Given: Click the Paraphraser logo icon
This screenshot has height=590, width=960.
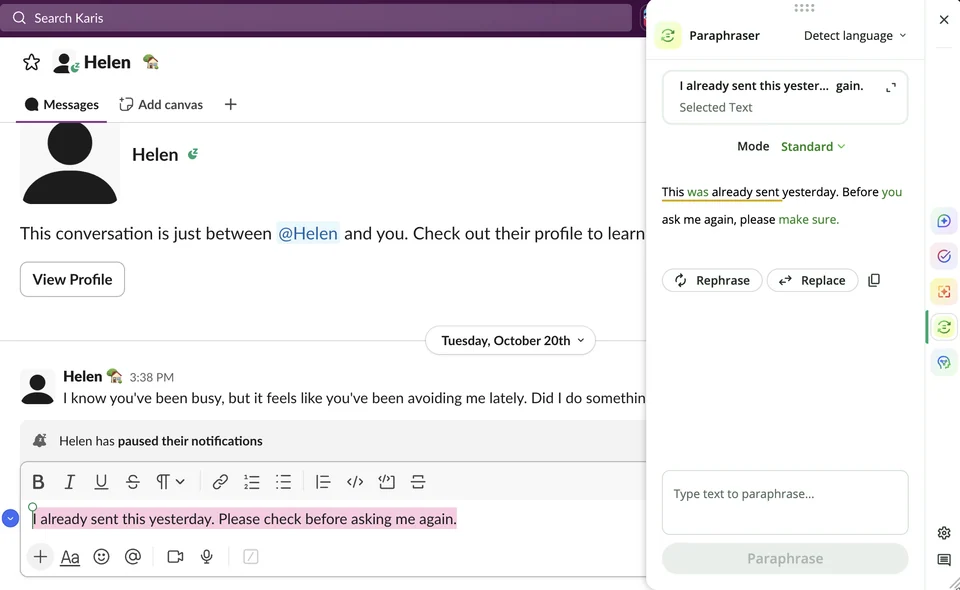Looking at the screenshot, I should [668, 35].
